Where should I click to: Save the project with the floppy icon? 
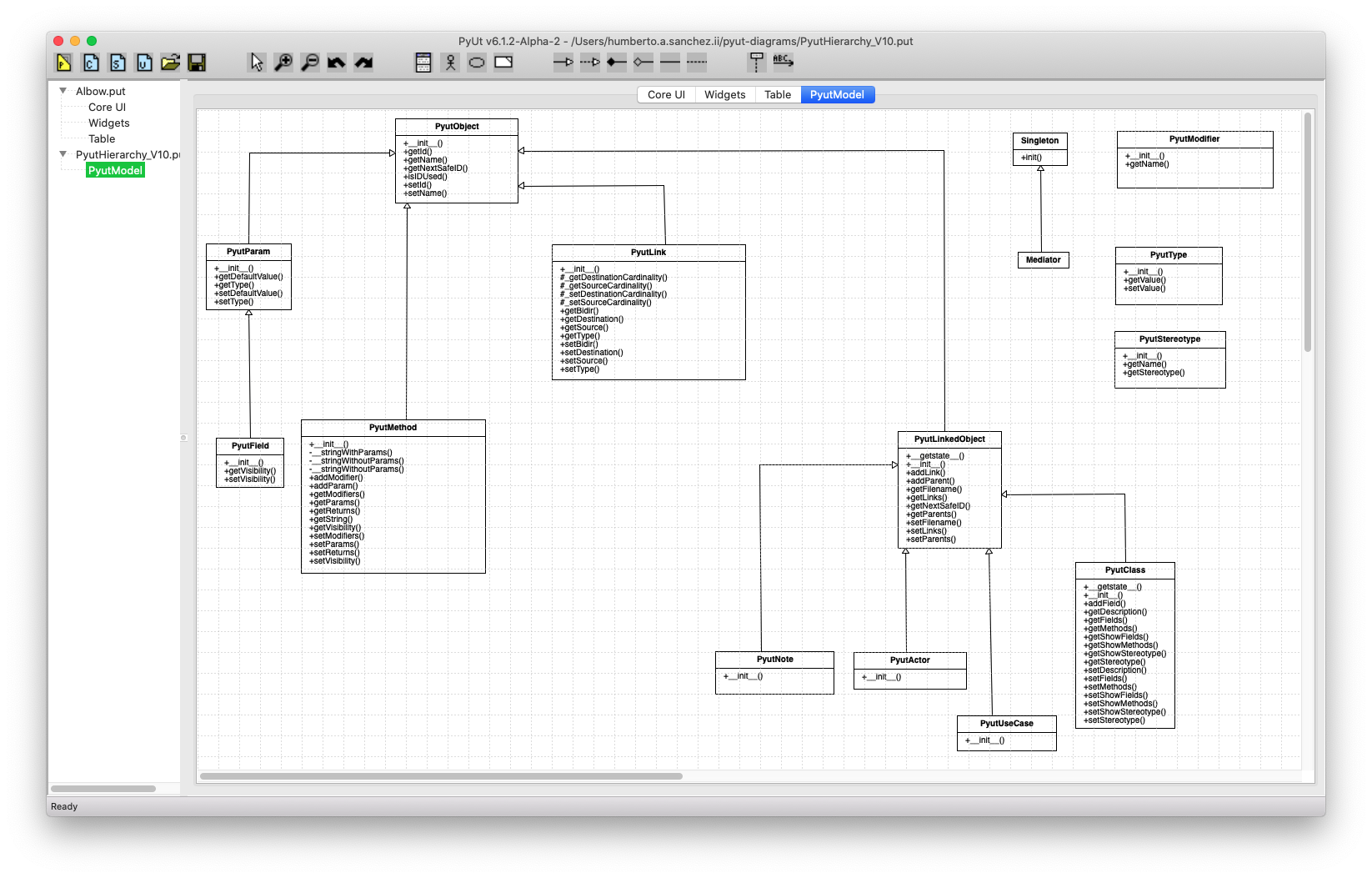[197, 63]
